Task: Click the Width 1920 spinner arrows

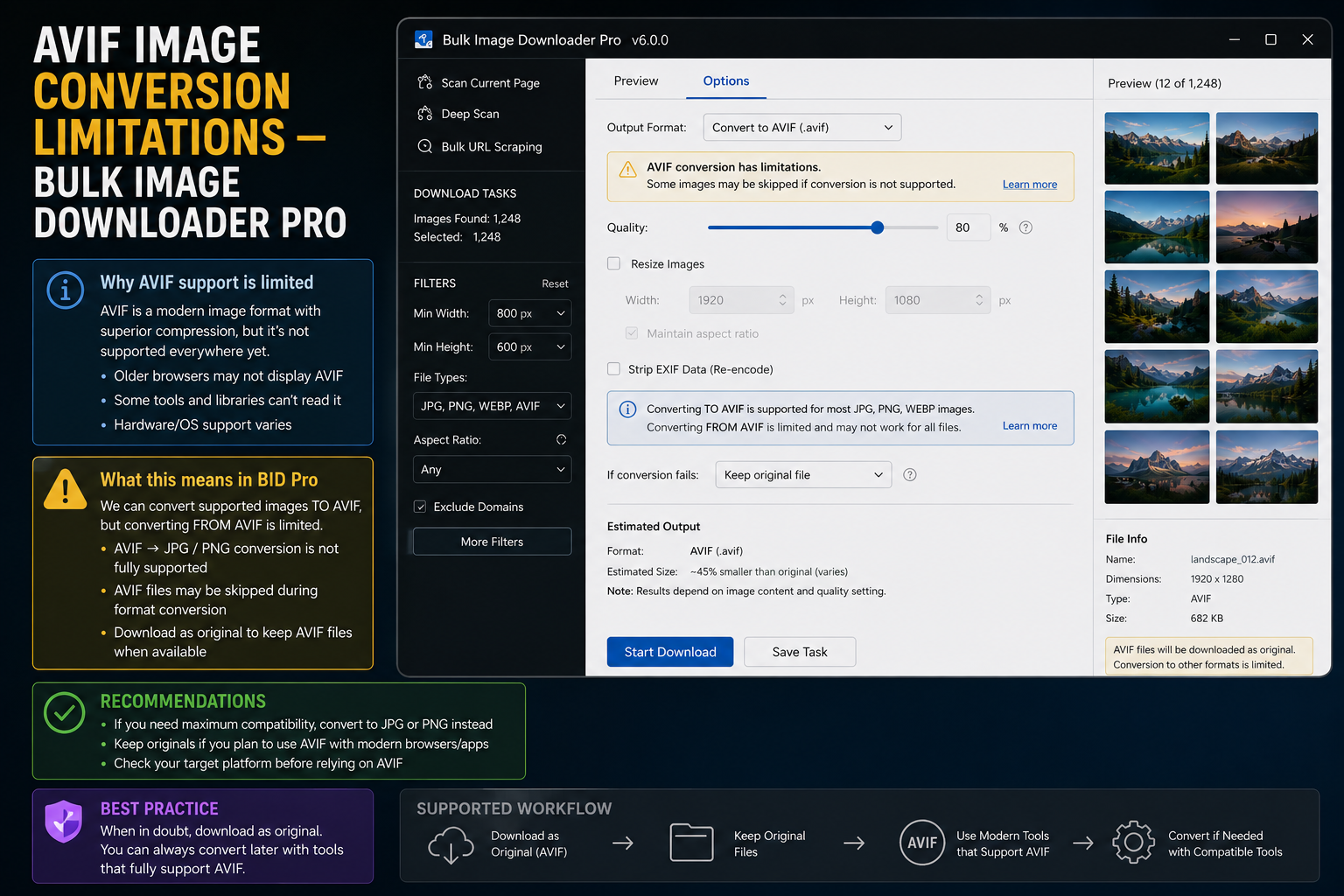Action: pos(782,300)
